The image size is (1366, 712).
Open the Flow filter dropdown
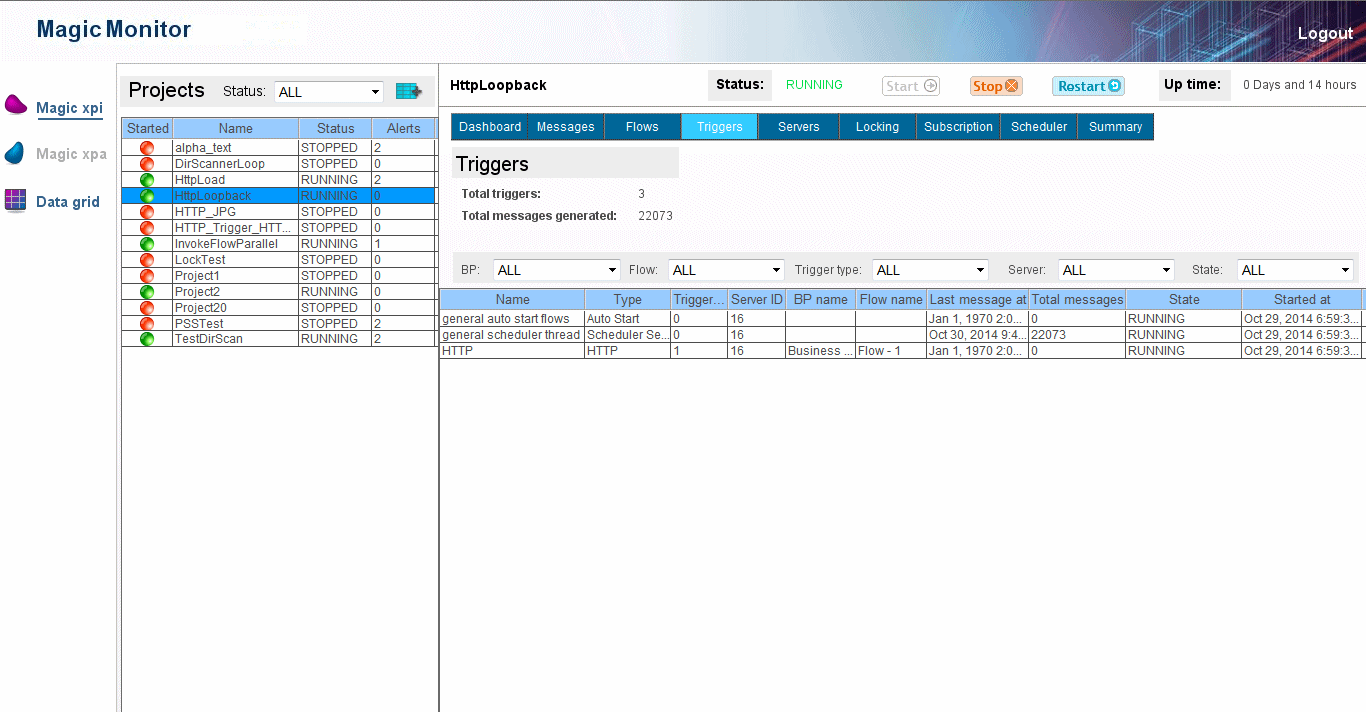(726, 270)
